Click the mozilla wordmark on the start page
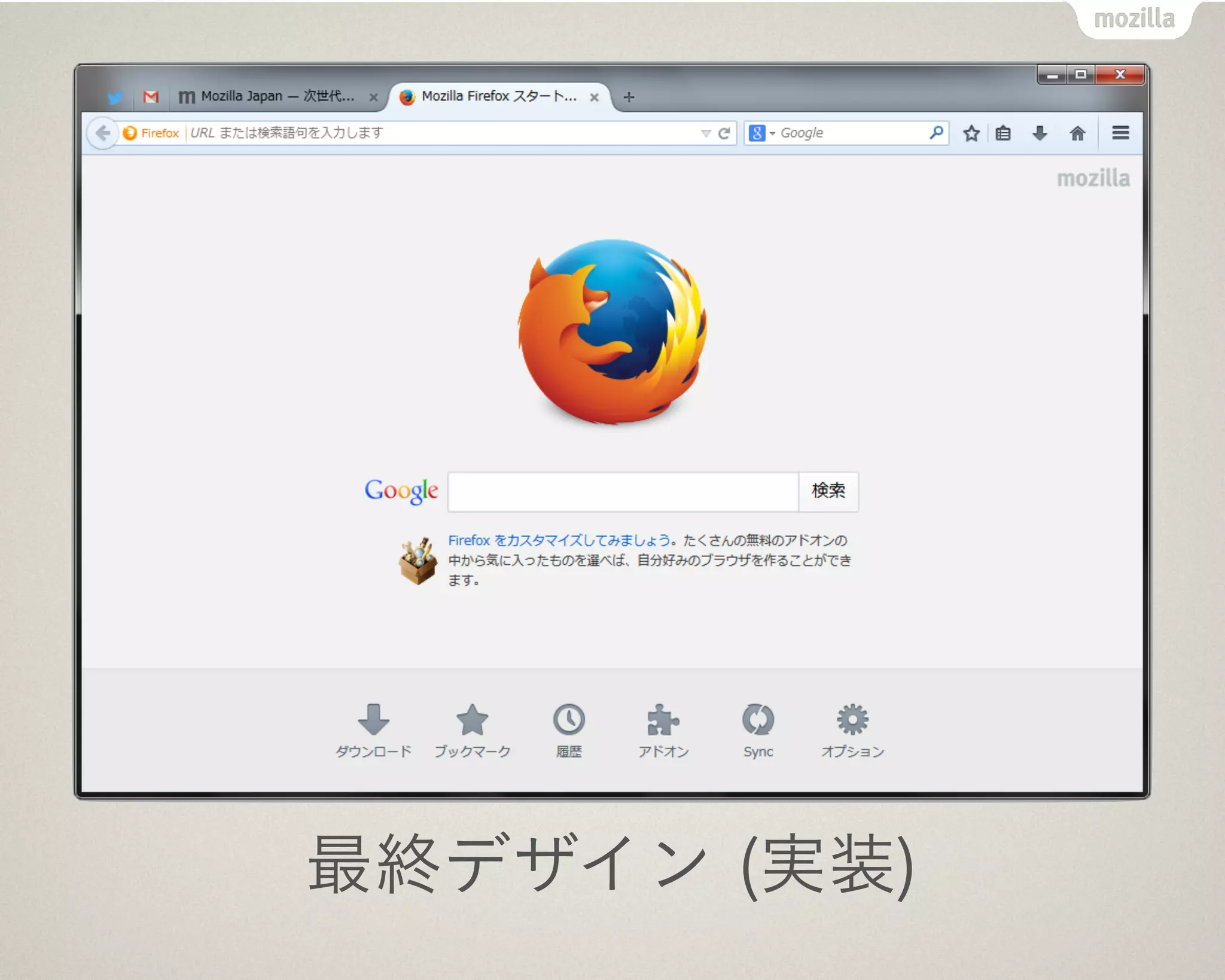 pyautogui.click(x=1093, y=178)
